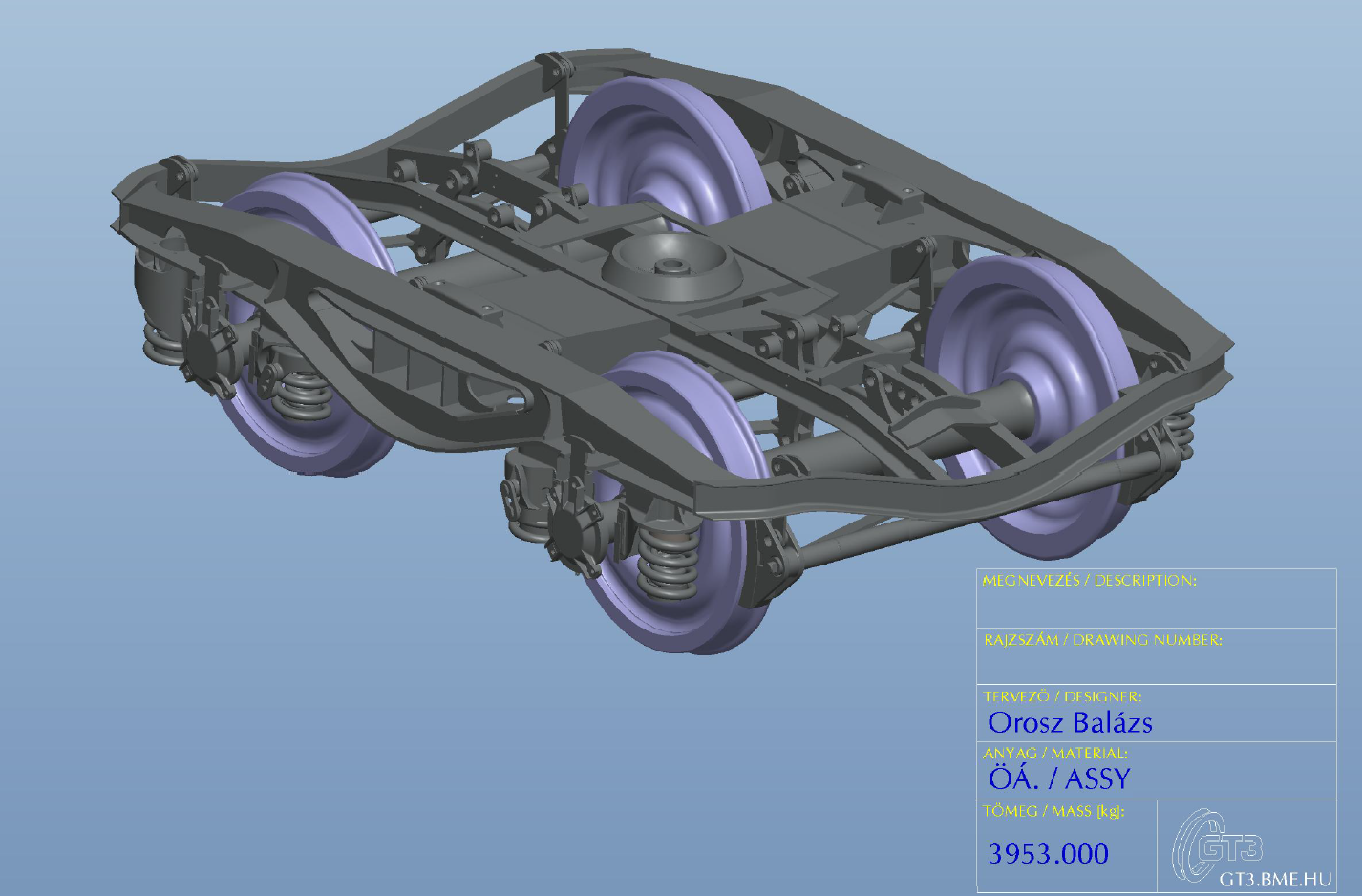Click the RAJZSZÁM / DRAWING NUMBER label
1362x896 pixels.
click(x=1102, y=640)
